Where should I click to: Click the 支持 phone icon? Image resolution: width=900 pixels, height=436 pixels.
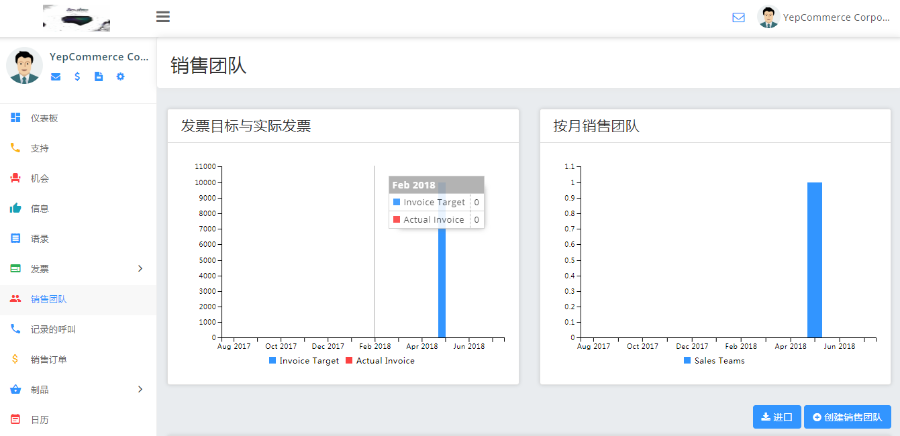tap(15, 148)
